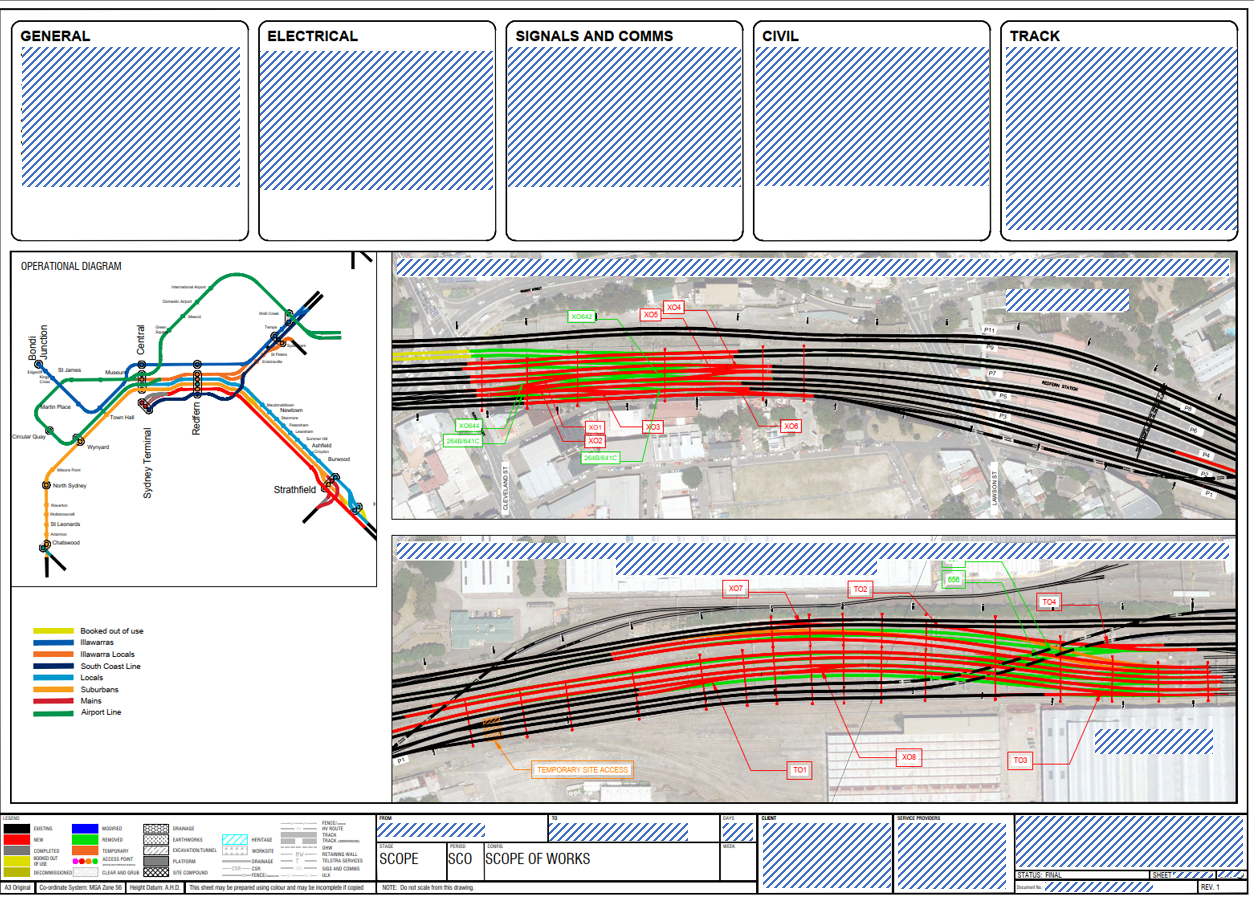Image resolution: width=1254 pixels, height=897 pixels.
Task: Click the XO4 crossover callout label
Action: click(x=674, y=308)
